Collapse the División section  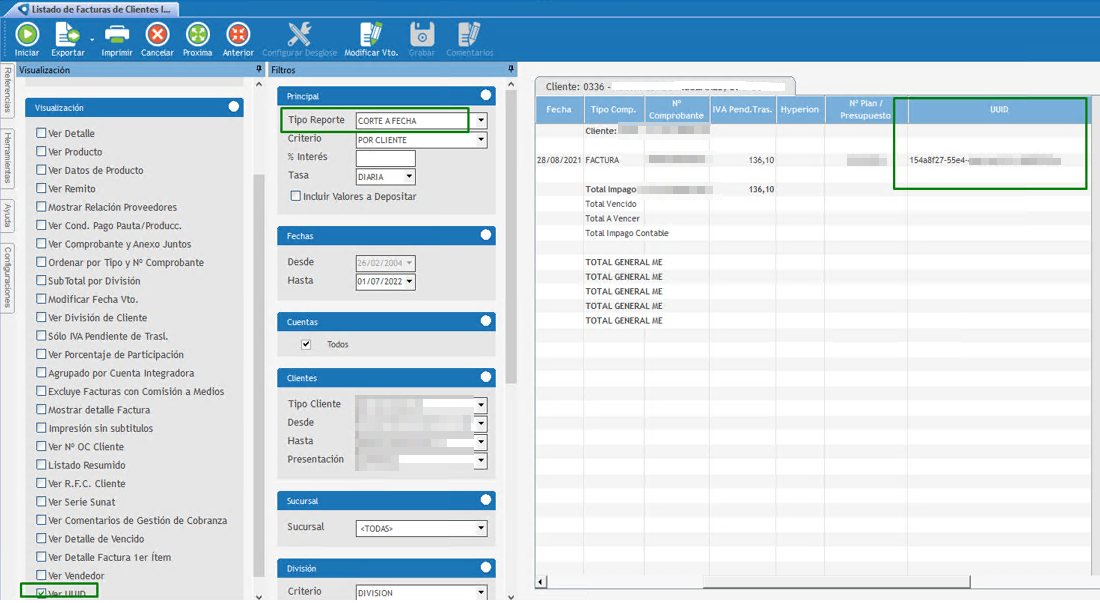[485, 567]
